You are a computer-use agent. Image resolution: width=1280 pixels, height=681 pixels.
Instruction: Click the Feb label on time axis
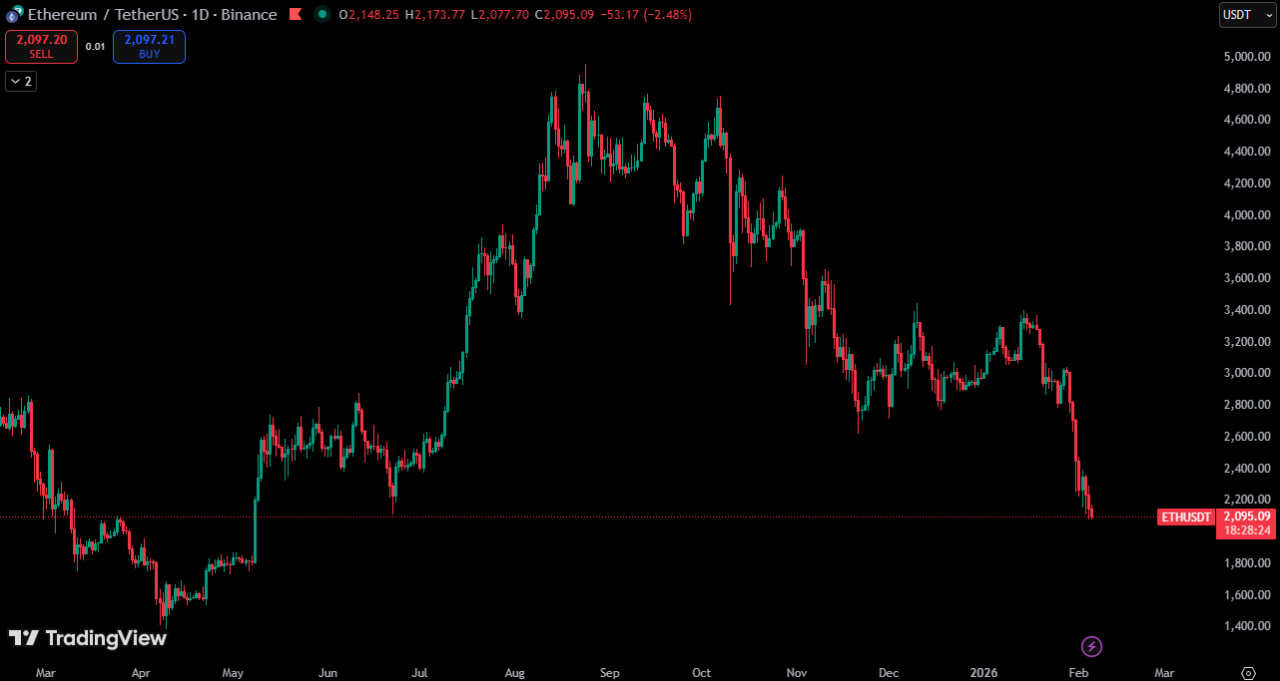pyautogui.click(x=1078, y=673)
